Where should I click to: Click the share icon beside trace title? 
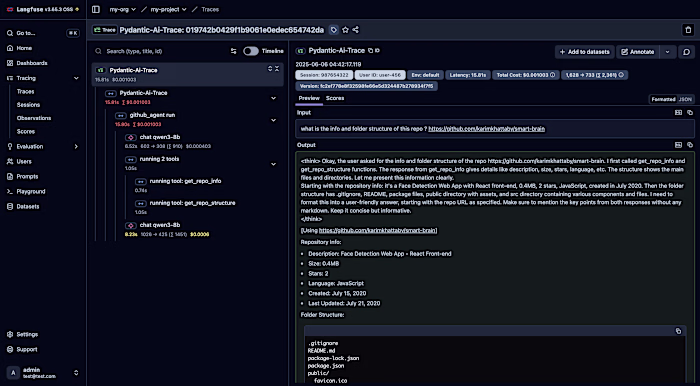coord(355,30)
